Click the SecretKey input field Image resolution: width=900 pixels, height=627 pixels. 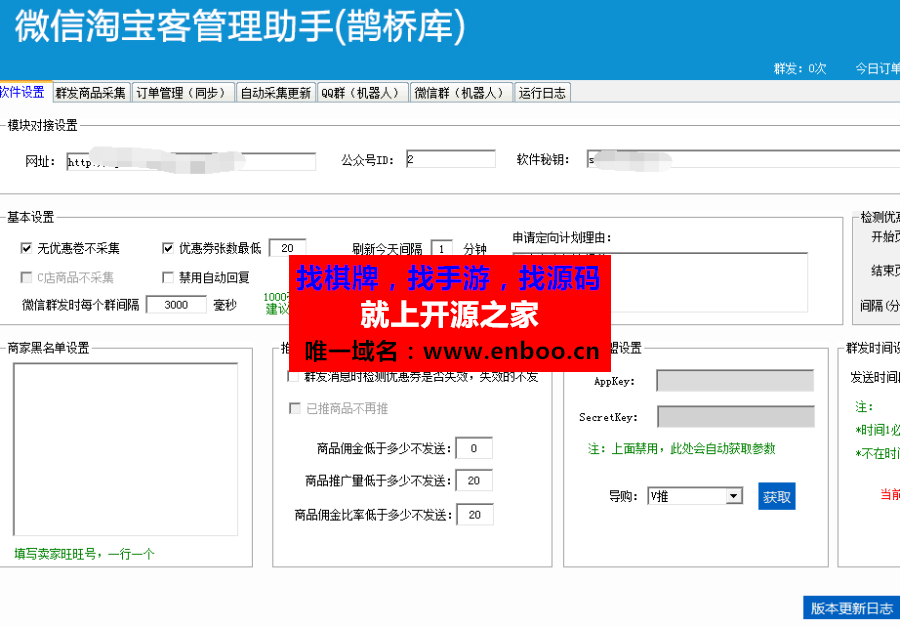tap(736, 417)
